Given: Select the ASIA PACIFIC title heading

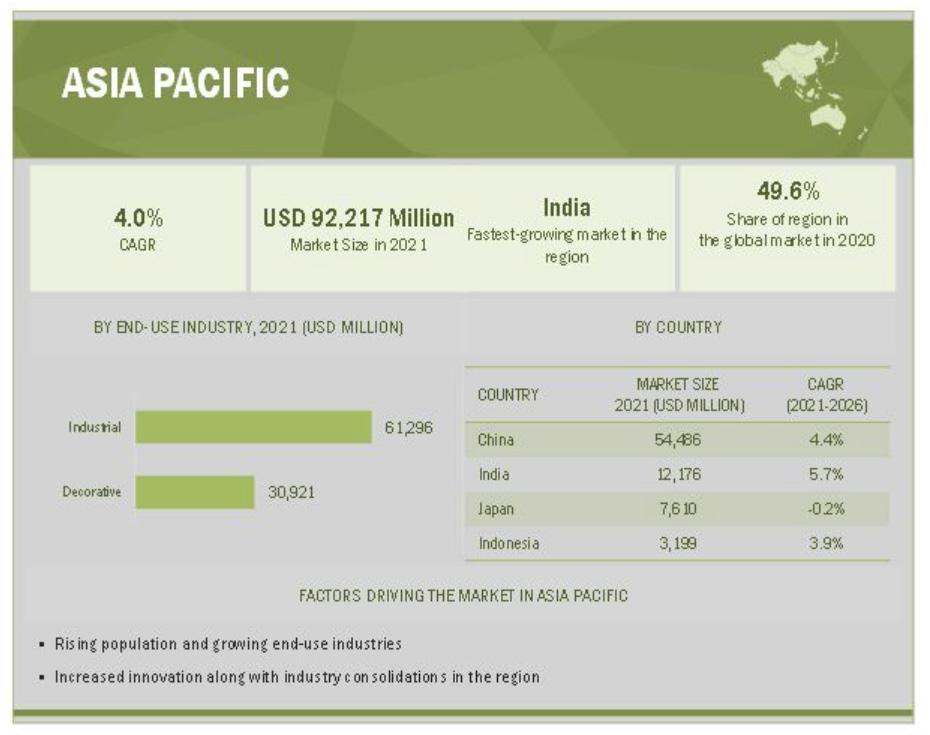Looking at the screenshot, I should [175, 82].
